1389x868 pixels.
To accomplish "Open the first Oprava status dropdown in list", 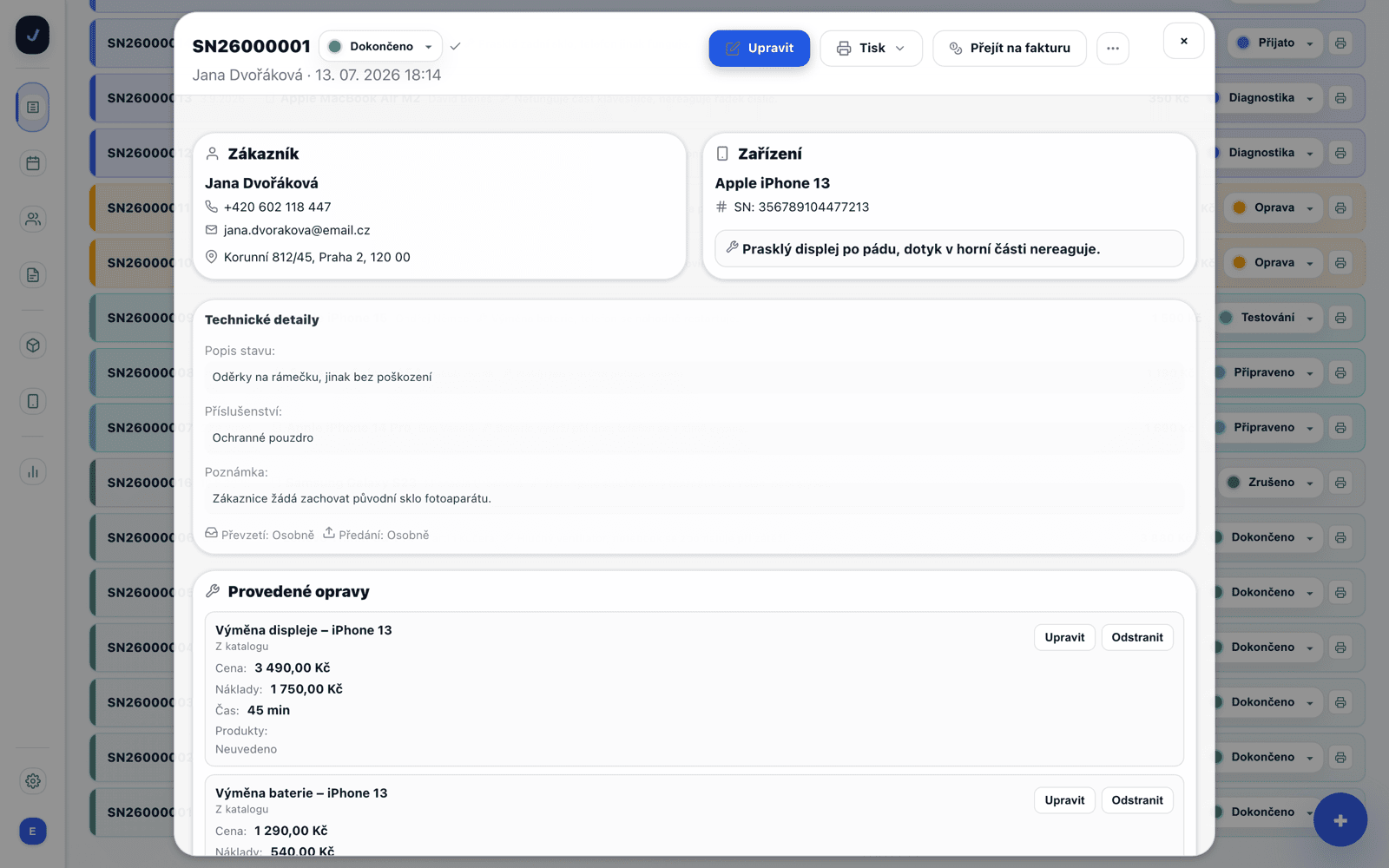I will tap(1274, 207).
